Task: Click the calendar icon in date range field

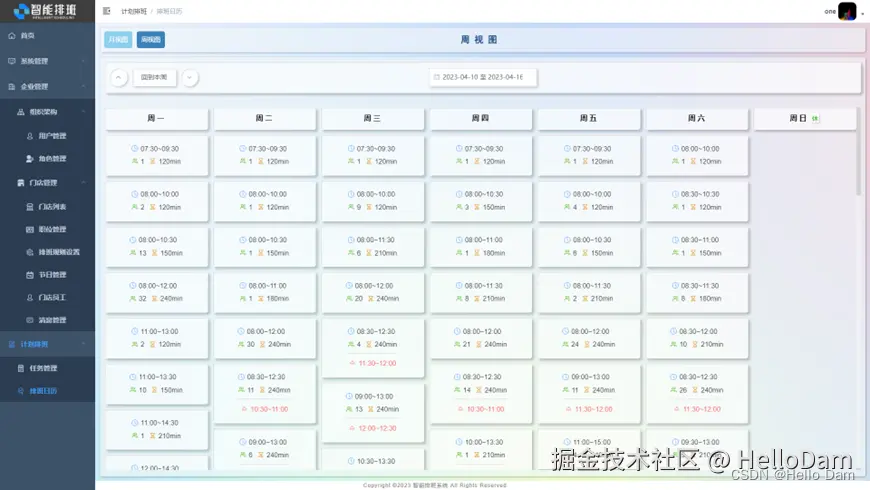Action: point(437,77)
